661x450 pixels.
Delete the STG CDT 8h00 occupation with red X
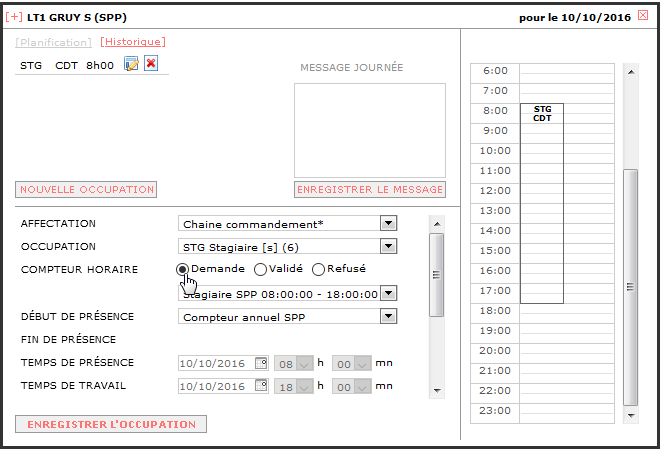pyautogui.click(x=151, y=64)
